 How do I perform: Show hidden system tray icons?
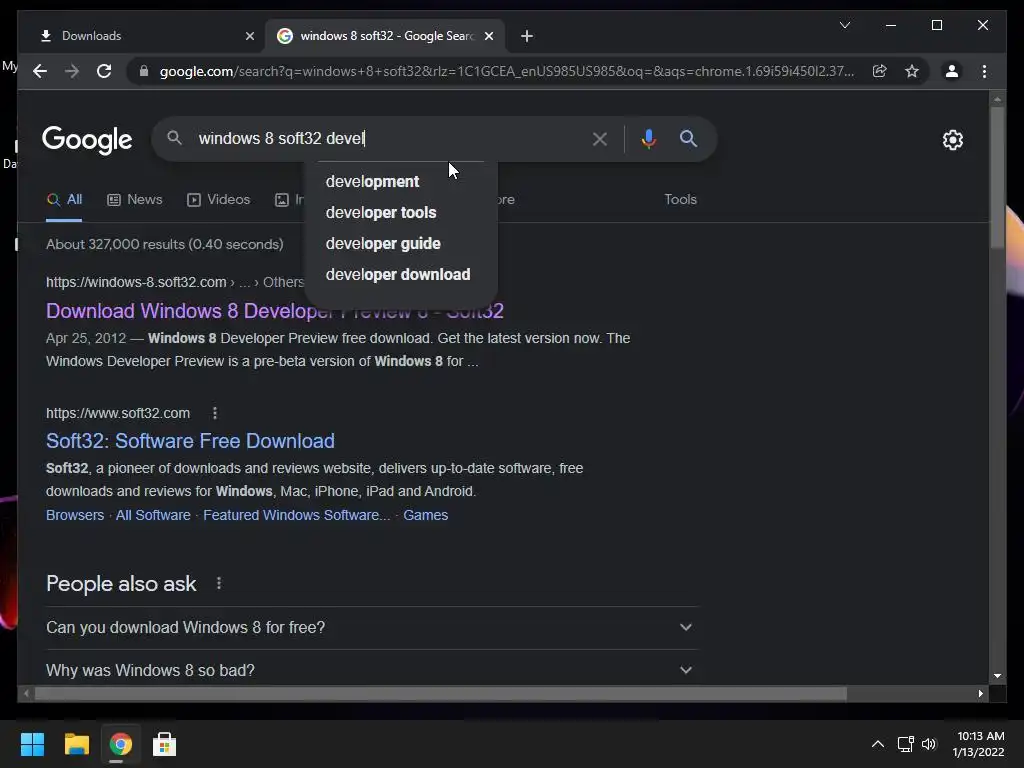tap(878, 744)
